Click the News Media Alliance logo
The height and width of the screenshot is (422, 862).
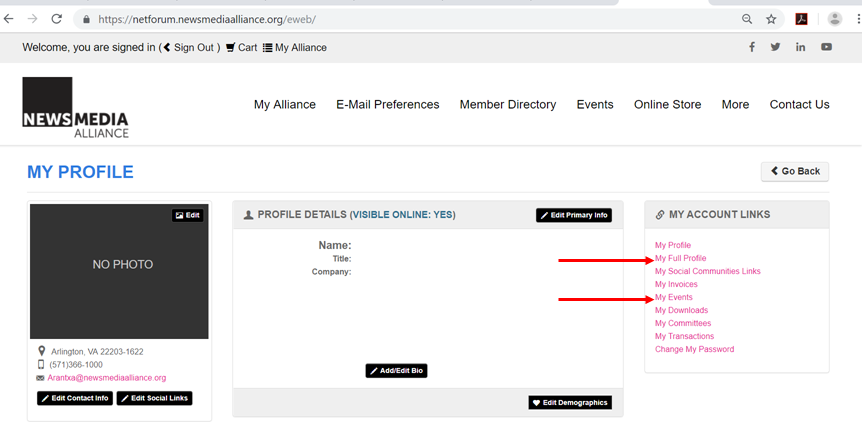pyautogui.click(x=75, y=107)
